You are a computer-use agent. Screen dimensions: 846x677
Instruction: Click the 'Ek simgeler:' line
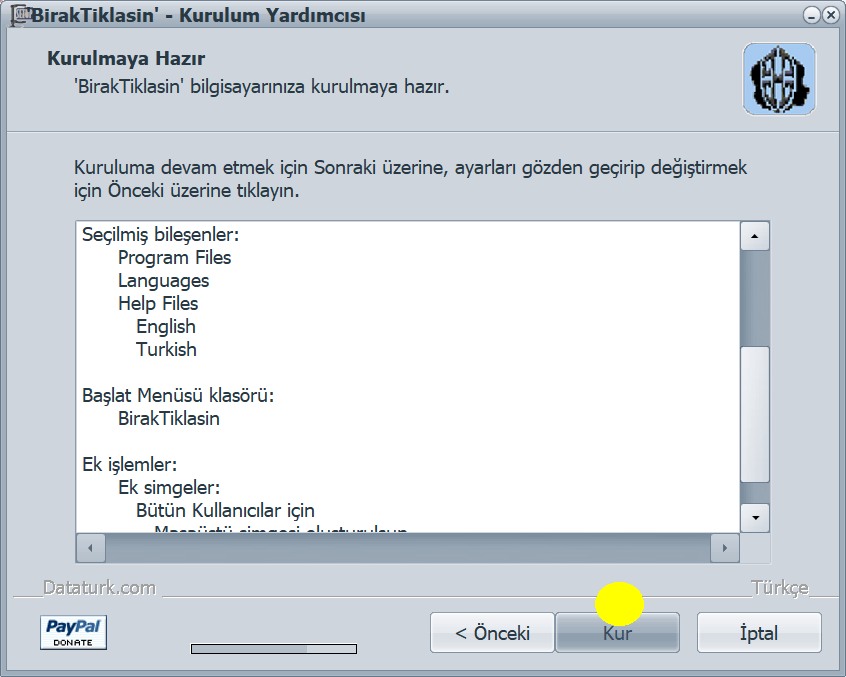click(169, 488)
